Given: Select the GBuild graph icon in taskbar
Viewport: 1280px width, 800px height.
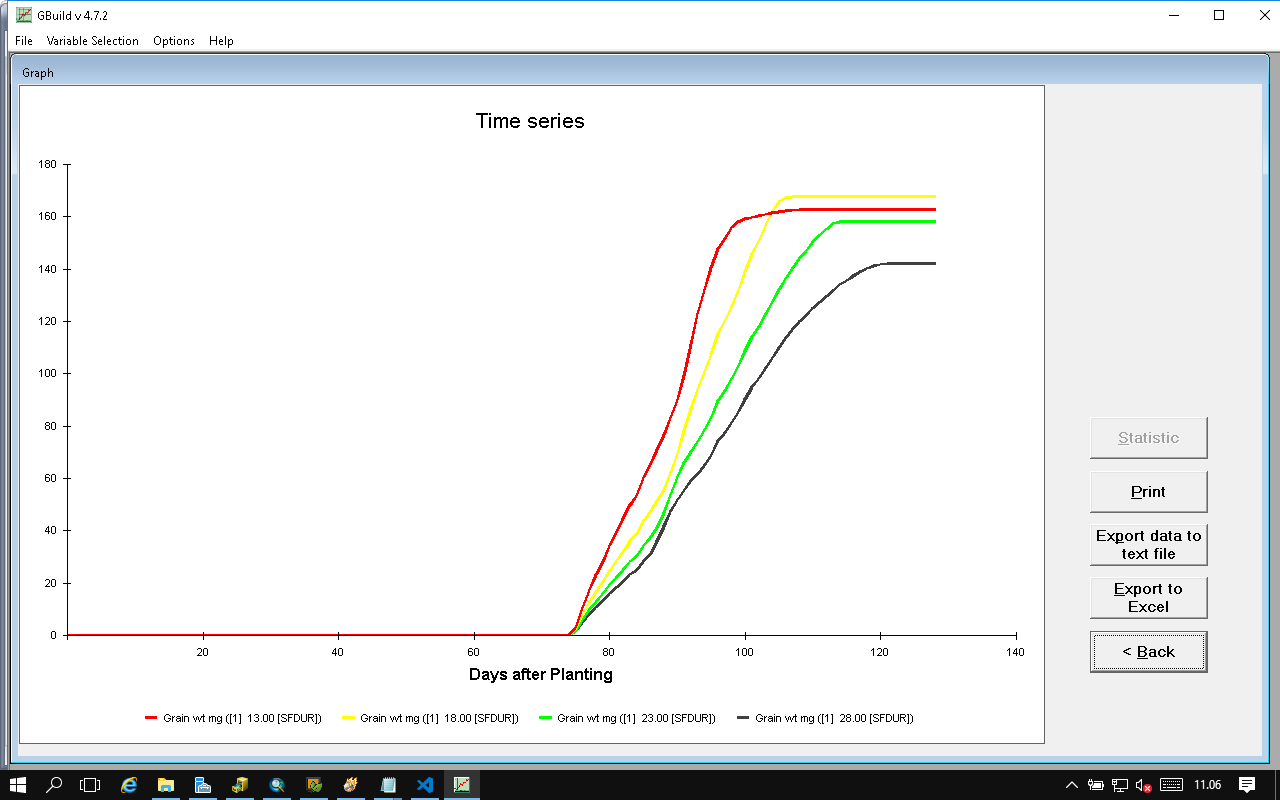Looking at the screenshot, I should [462, 785].
